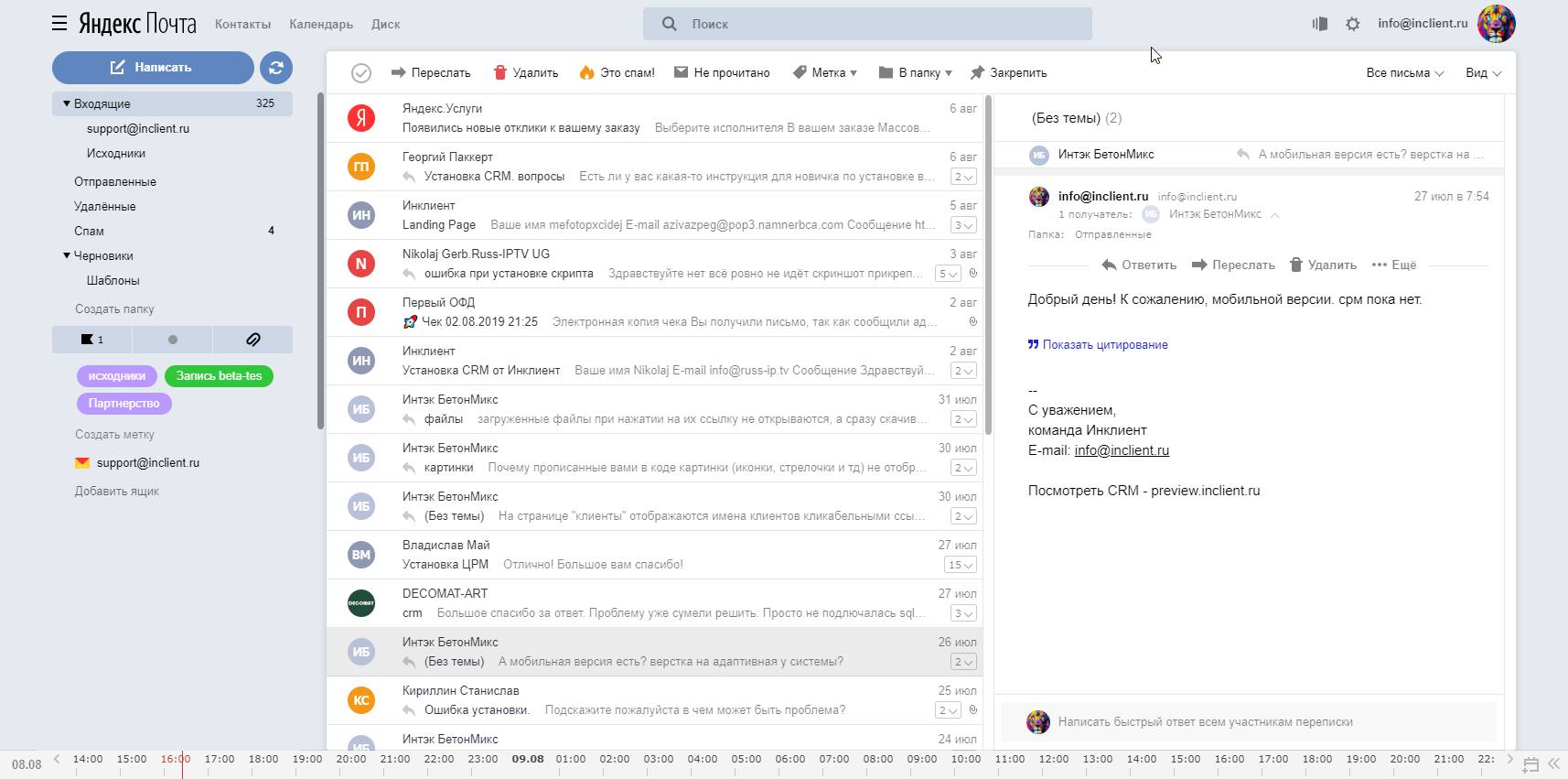Image resolution: width=1568 pixels, height=779 pixels.
Task: Click in the Поиск search field
Action: point(867,24)
